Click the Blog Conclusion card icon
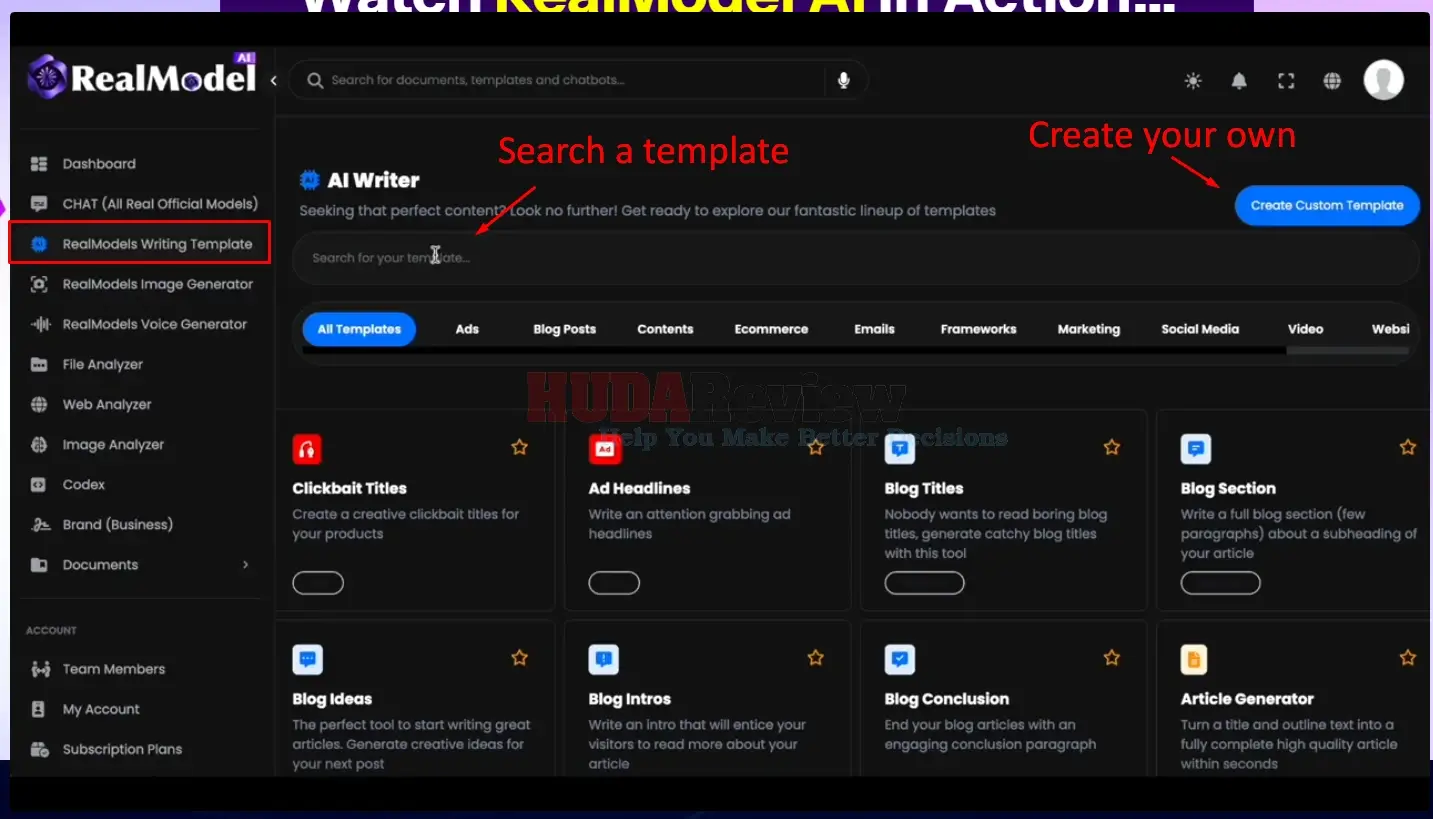The height and width of the screenshot is (819, 1433). pos(900,659)
